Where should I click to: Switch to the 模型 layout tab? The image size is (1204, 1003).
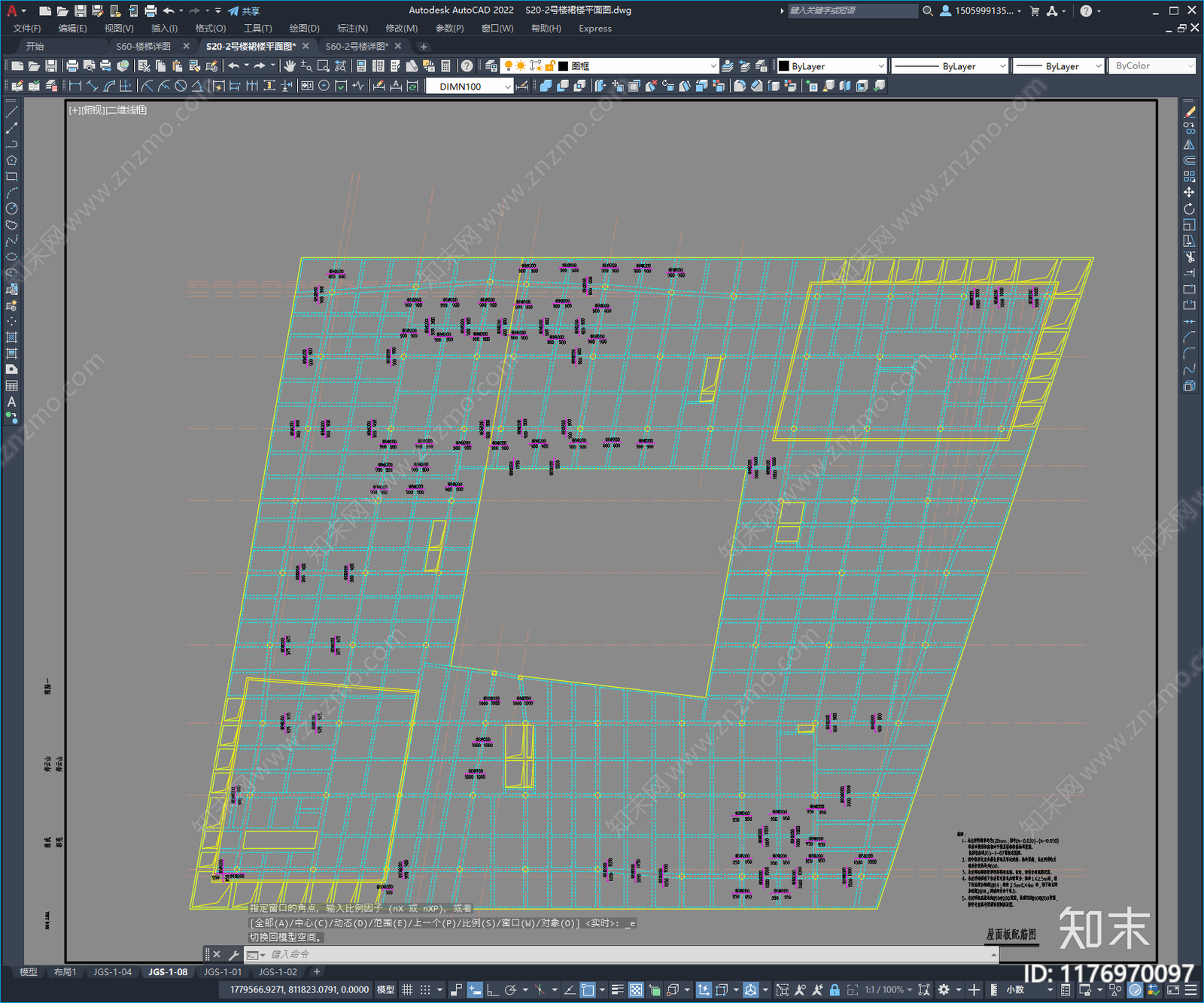click(x=28, y=972)
